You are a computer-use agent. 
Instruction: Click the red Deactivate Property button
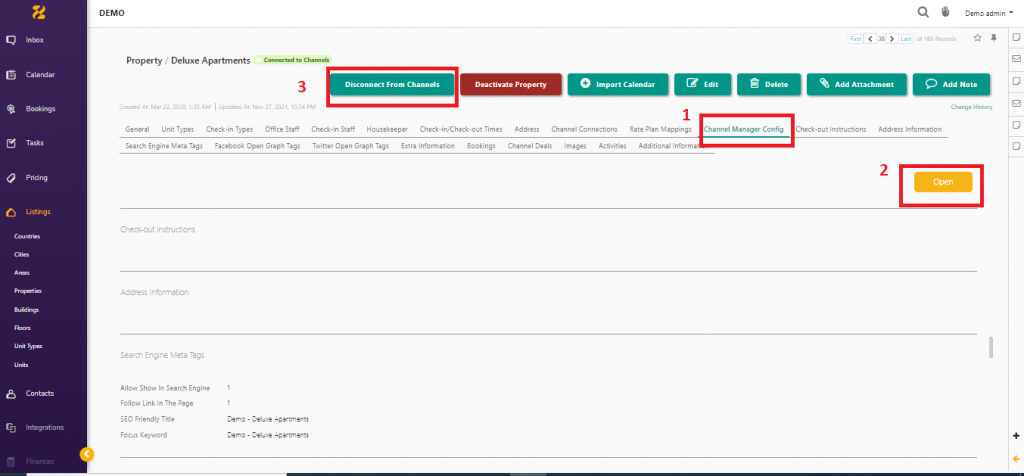pos(510,85)
